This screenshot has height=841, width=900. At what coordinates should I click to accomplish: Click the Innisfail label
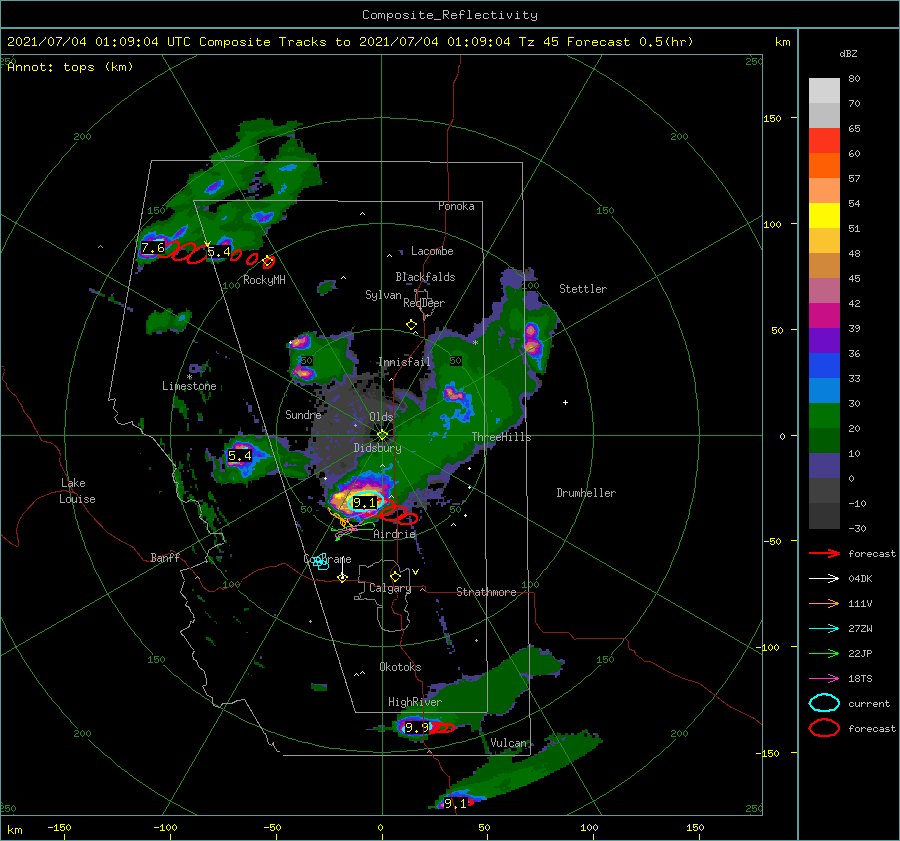point(404,362)
